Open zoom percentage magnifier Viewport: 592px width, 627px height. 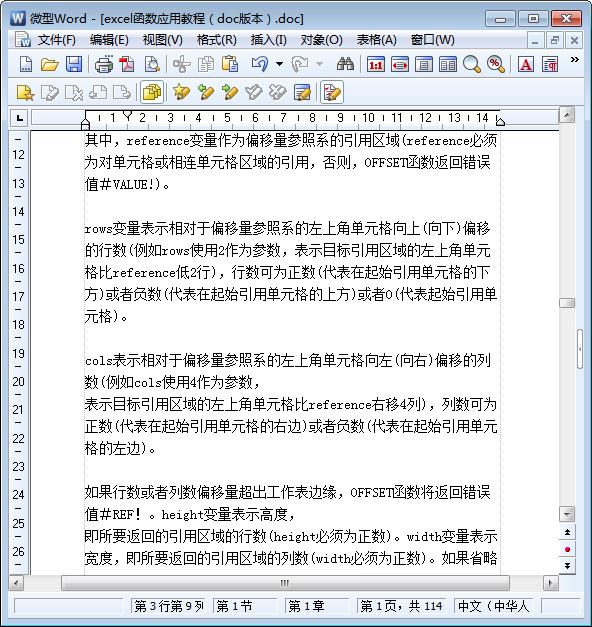(x=496, y=64)
